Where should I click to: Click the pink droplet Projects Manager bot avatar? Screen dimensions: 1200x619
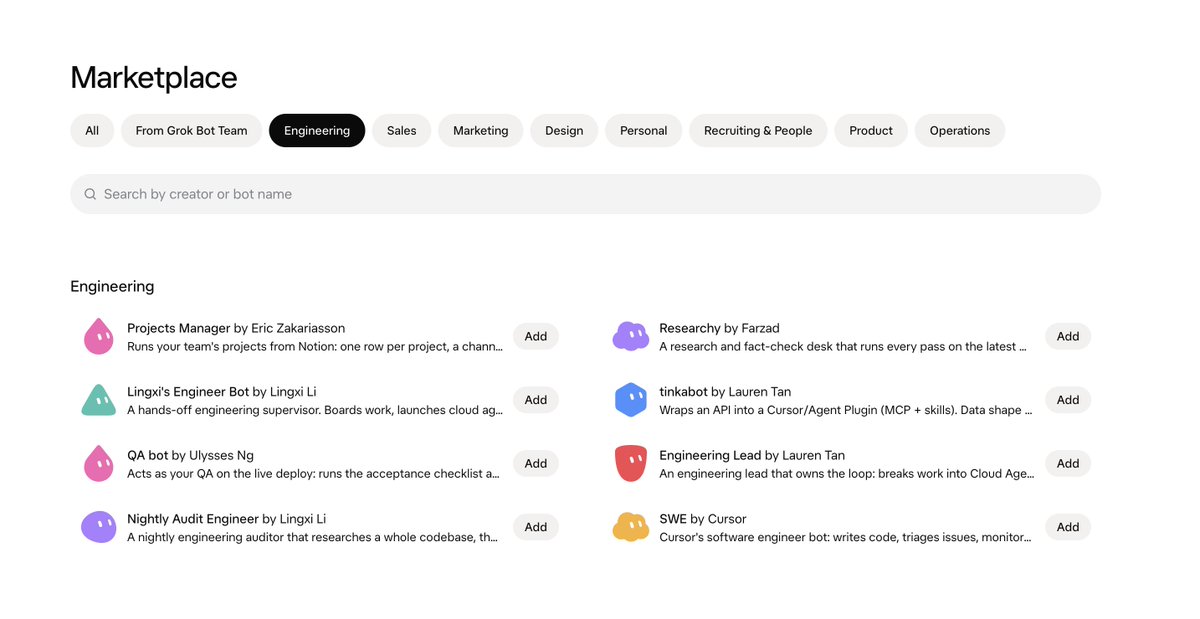[98, 337]
